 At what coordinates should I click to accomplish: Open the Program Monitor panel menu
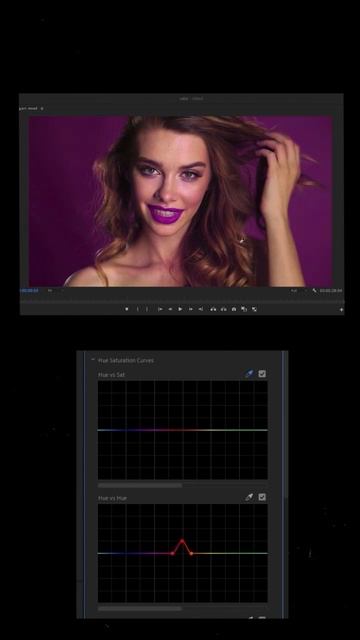[42, 109]
